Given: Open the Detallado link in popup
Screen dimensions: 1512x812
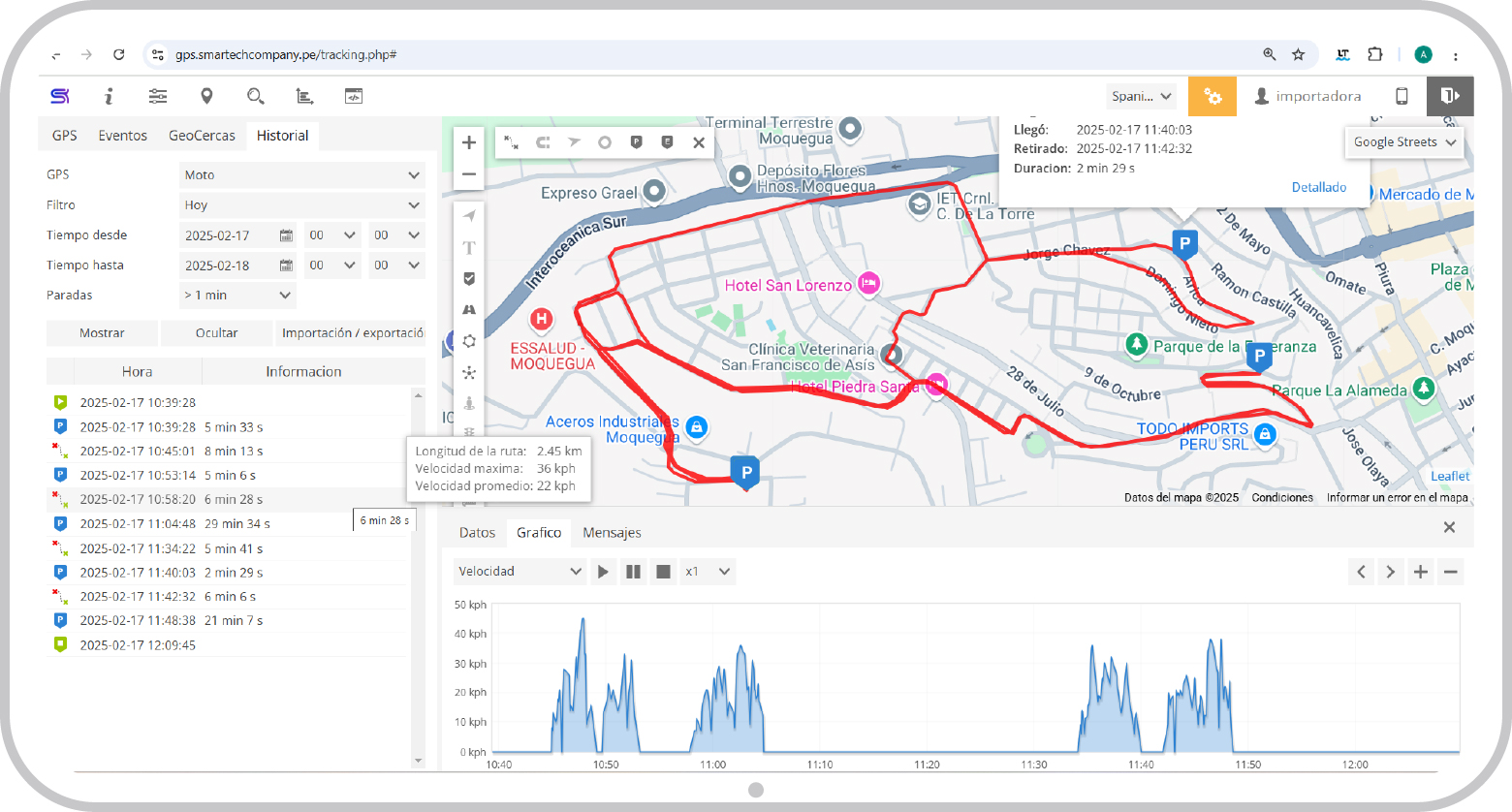Looking at the screenshot, I should pyautogui.click(x=1318, y=187).
